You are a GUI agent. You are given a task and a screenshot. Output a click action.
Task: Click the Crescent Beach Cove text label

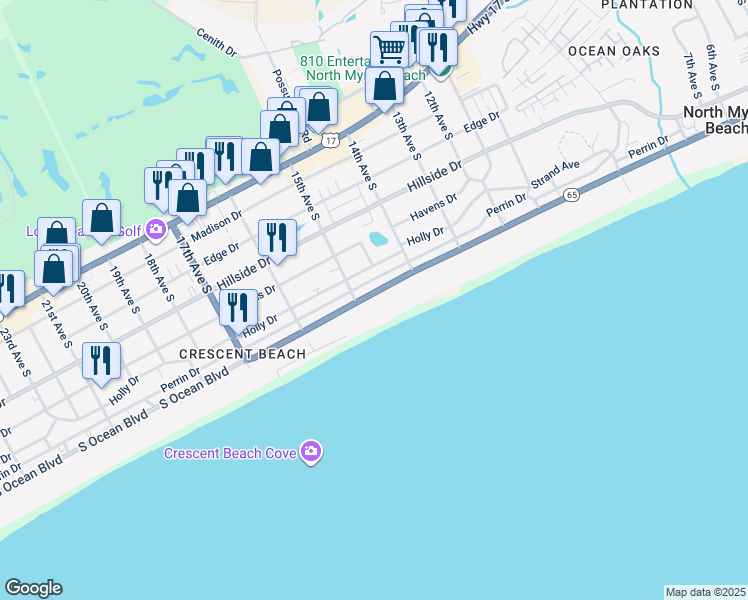pos(230,453)
